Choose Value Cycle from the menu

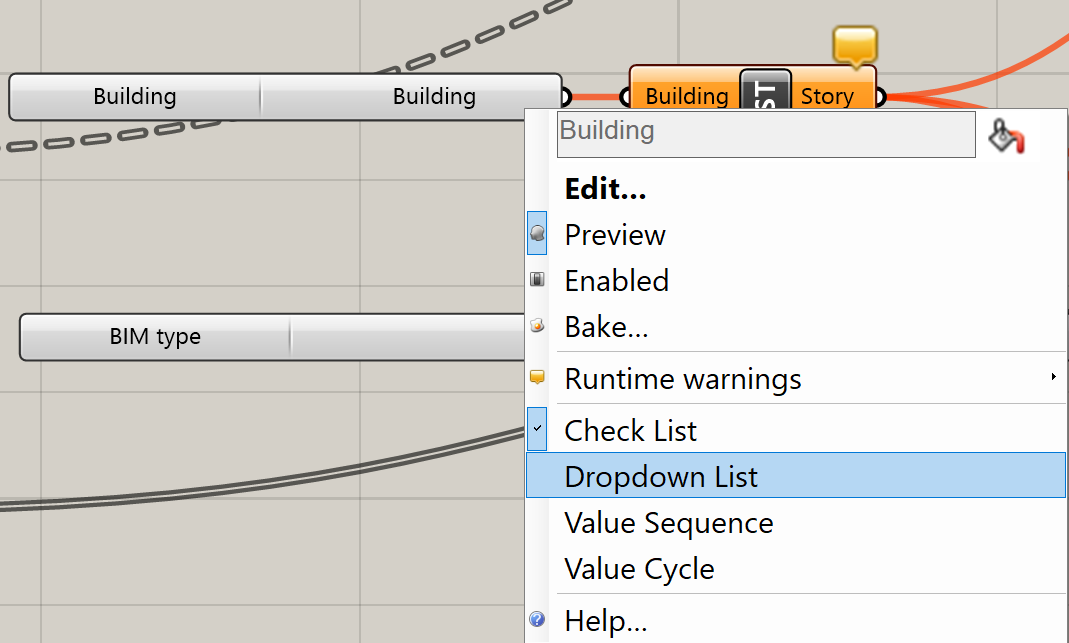pos(639,569)
